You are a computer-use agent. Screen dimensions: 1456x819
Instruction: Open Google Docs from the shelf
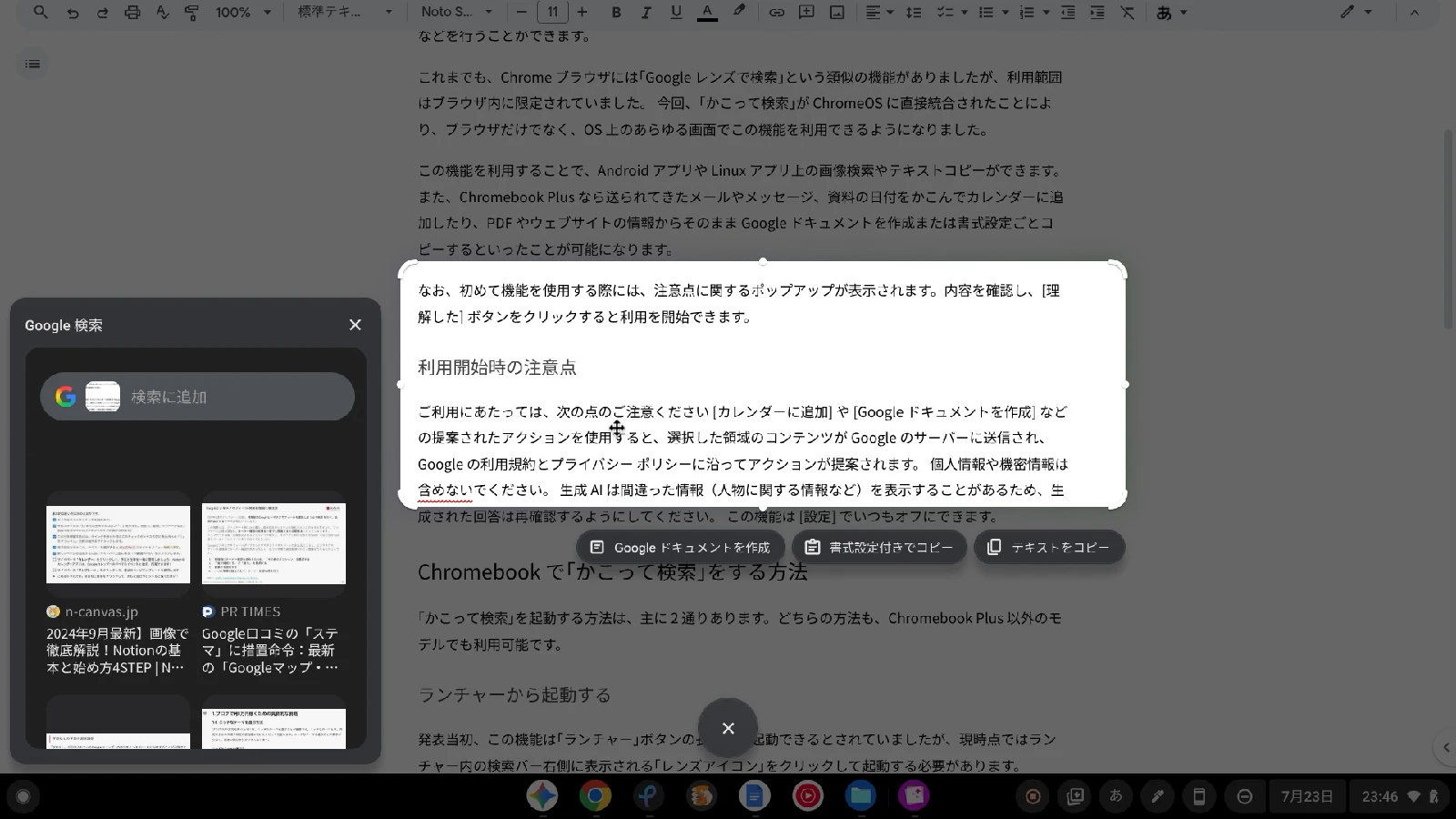pos(754,796)
